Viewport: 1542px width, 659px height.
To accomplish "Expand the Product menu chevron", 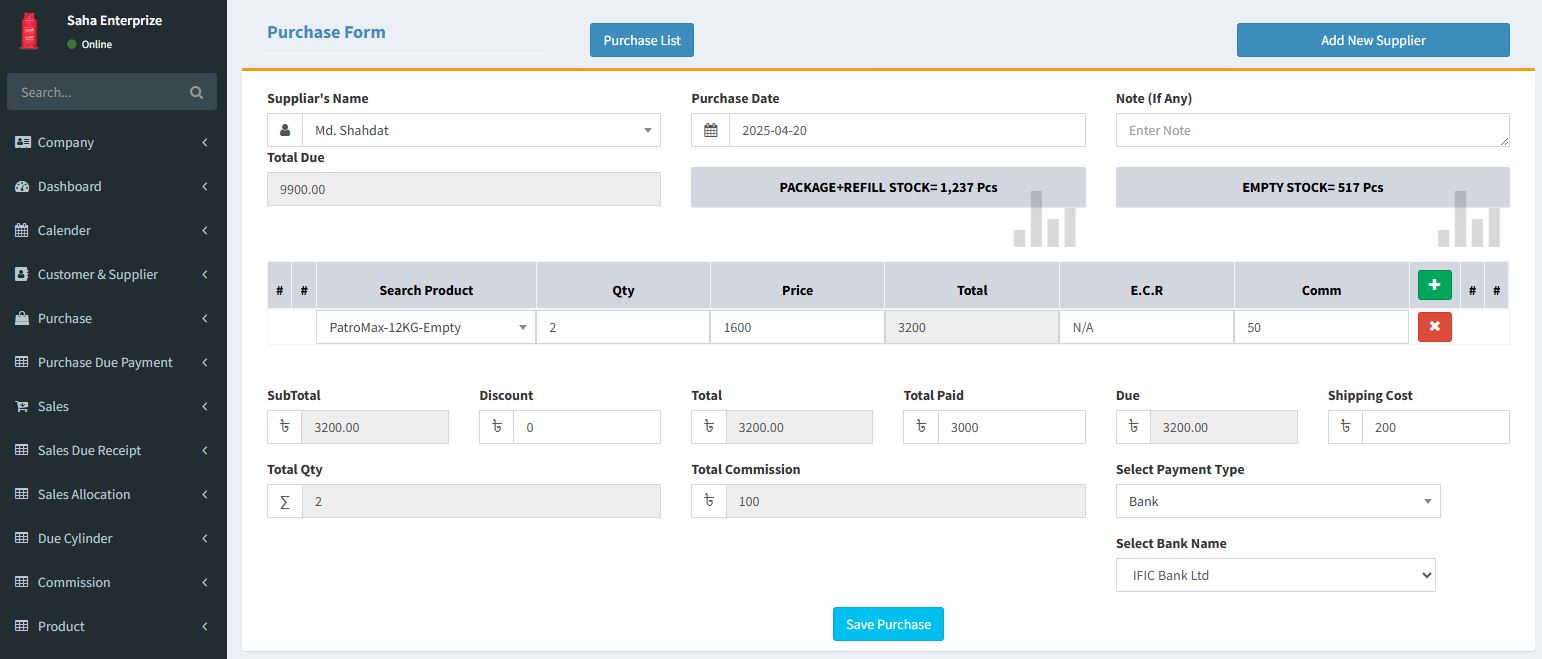I will click(x=205, y=626).
